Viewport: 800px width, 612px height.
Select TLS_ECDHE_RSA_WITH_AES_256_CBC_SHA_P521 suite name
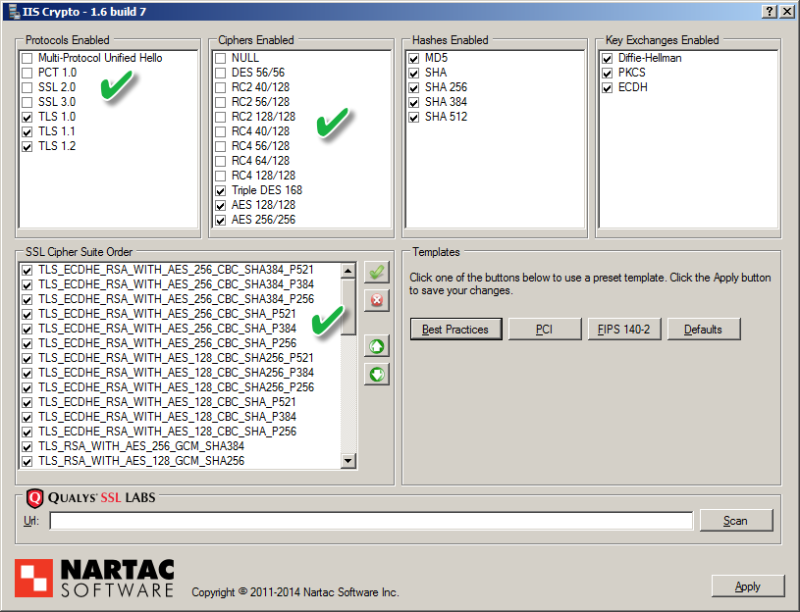(x=167, y=314)
